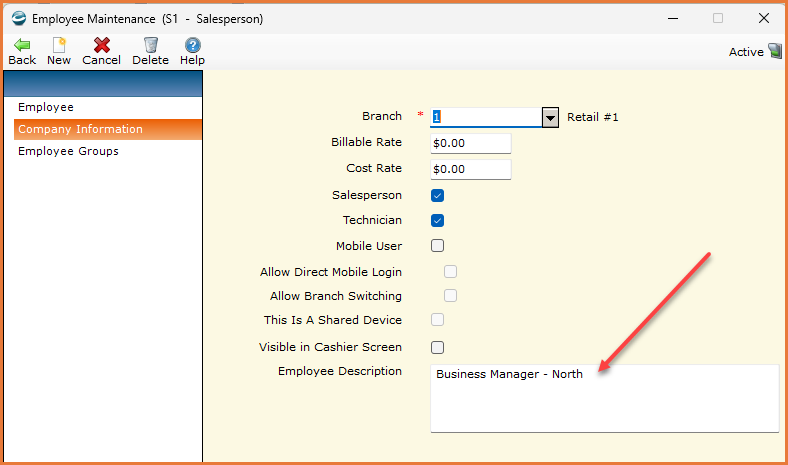Click into the Cost Rate field
Screen dimensions: 788x465
click(471, 169)
